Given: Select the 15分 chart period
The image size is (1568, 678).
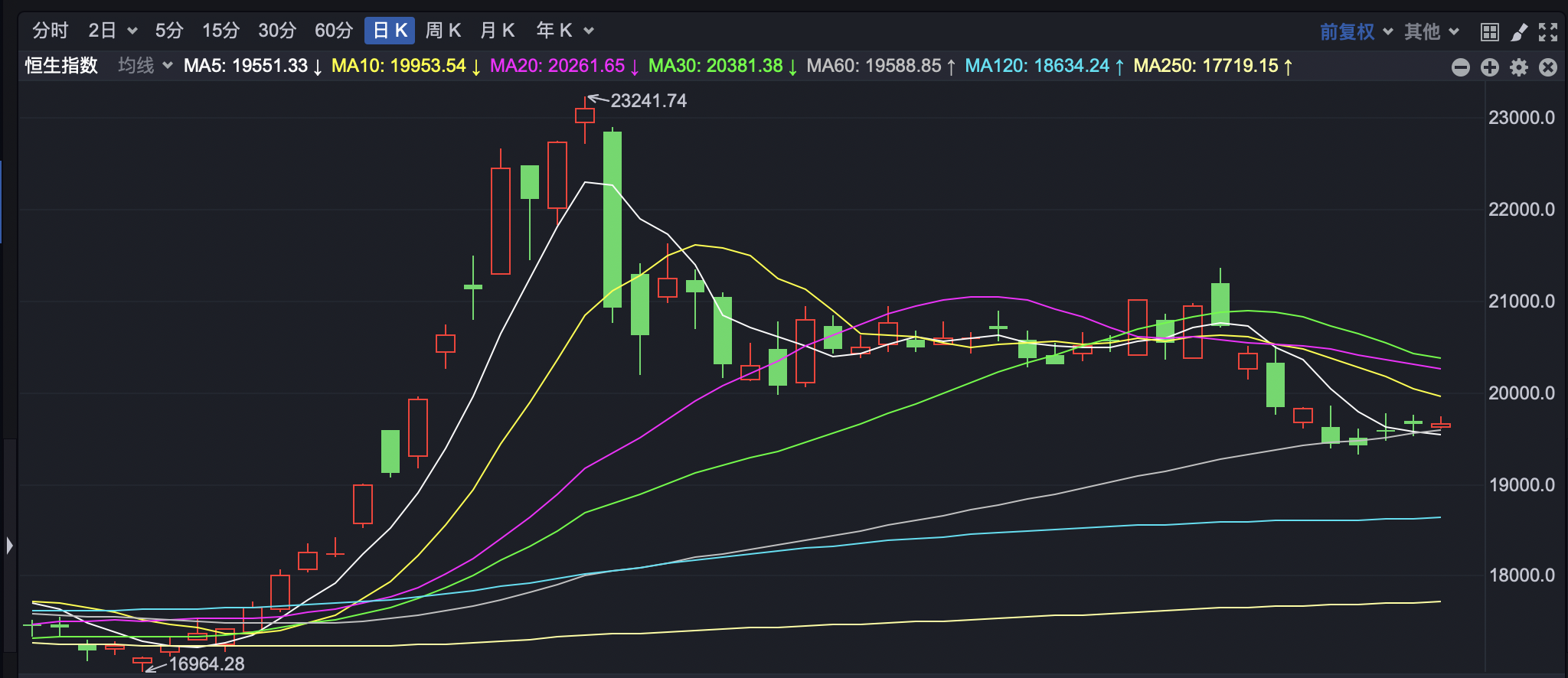Looking at the screenshot, I should click(x=220, y=31).
